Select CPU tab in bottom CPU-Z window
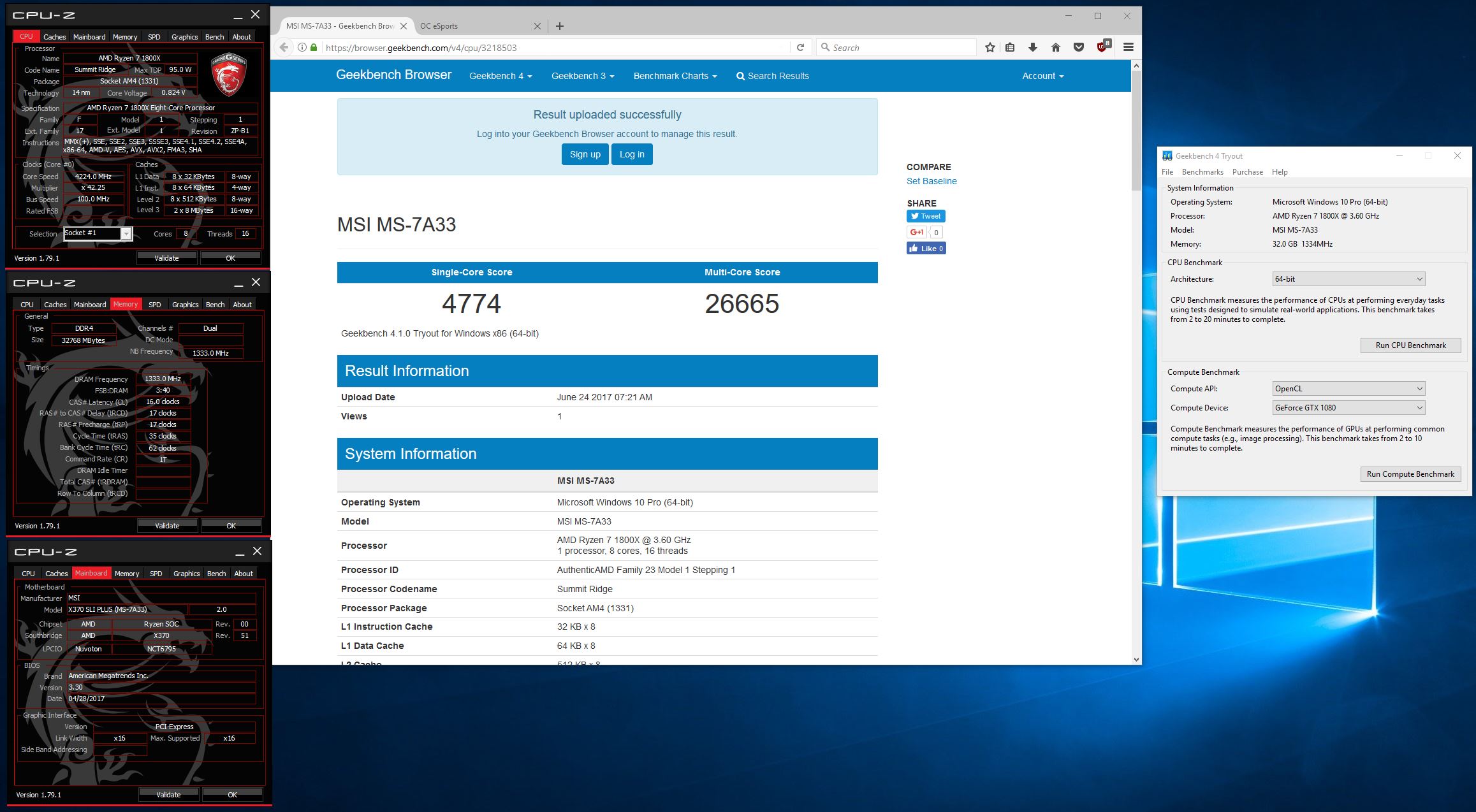This screenshot has width=1476, height=812. (29, 574)
